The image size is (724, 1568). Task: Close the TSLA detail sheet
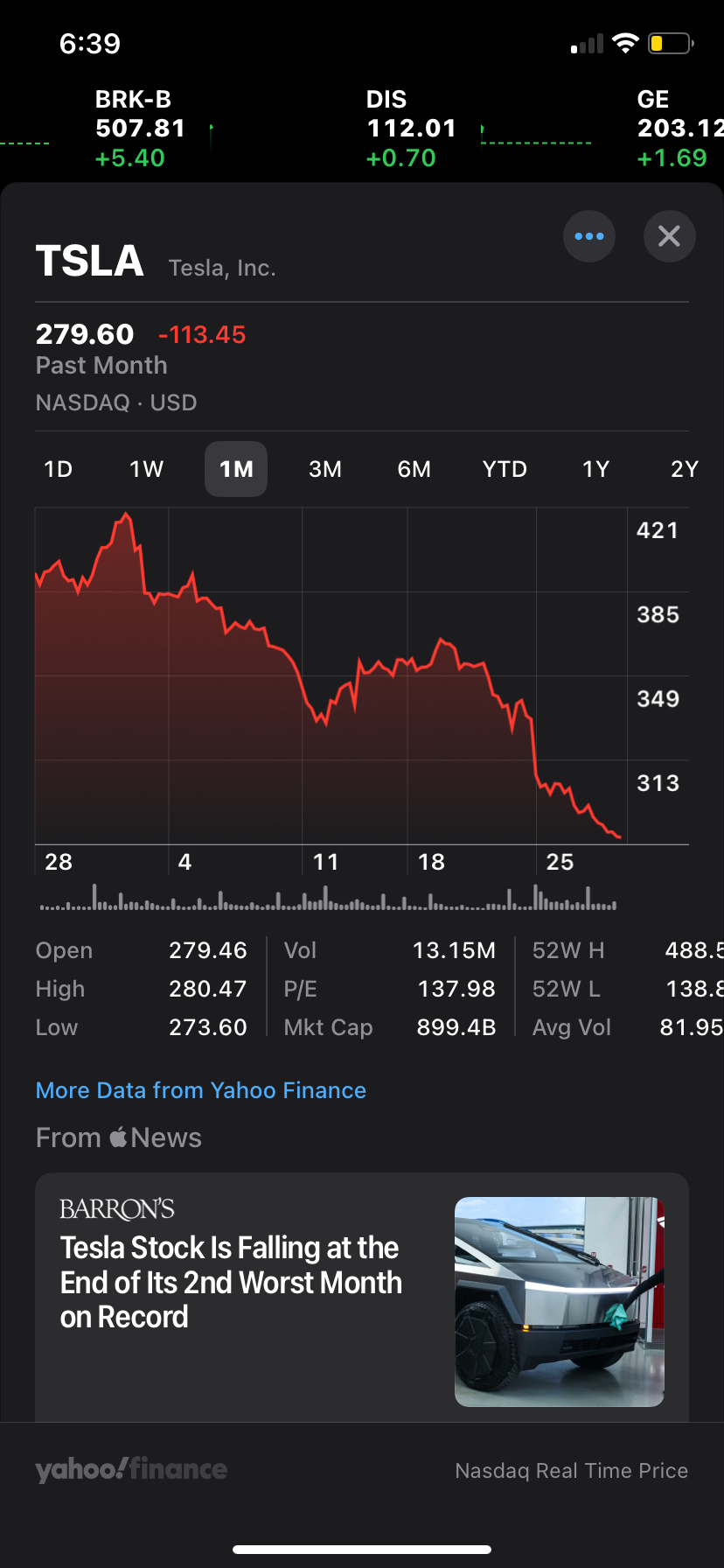click(669, 236)
